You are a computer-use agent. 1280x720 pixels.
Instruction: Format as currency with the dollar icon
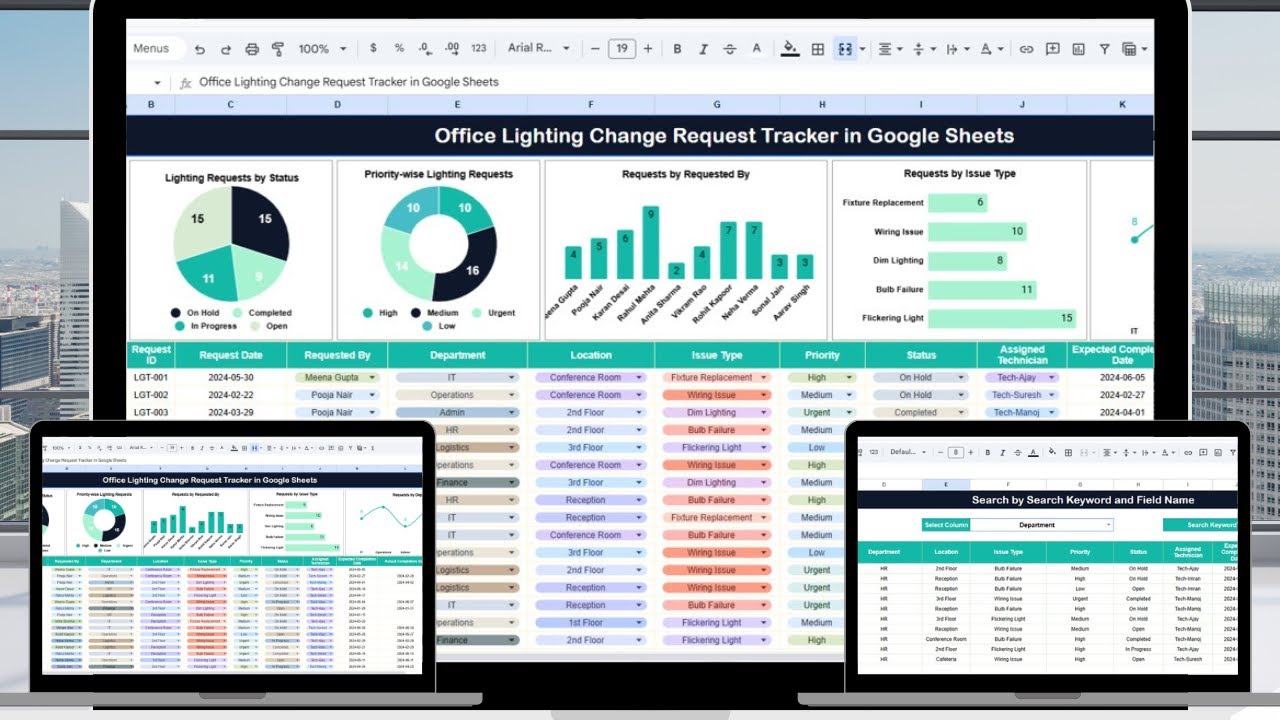coord(373,48)
